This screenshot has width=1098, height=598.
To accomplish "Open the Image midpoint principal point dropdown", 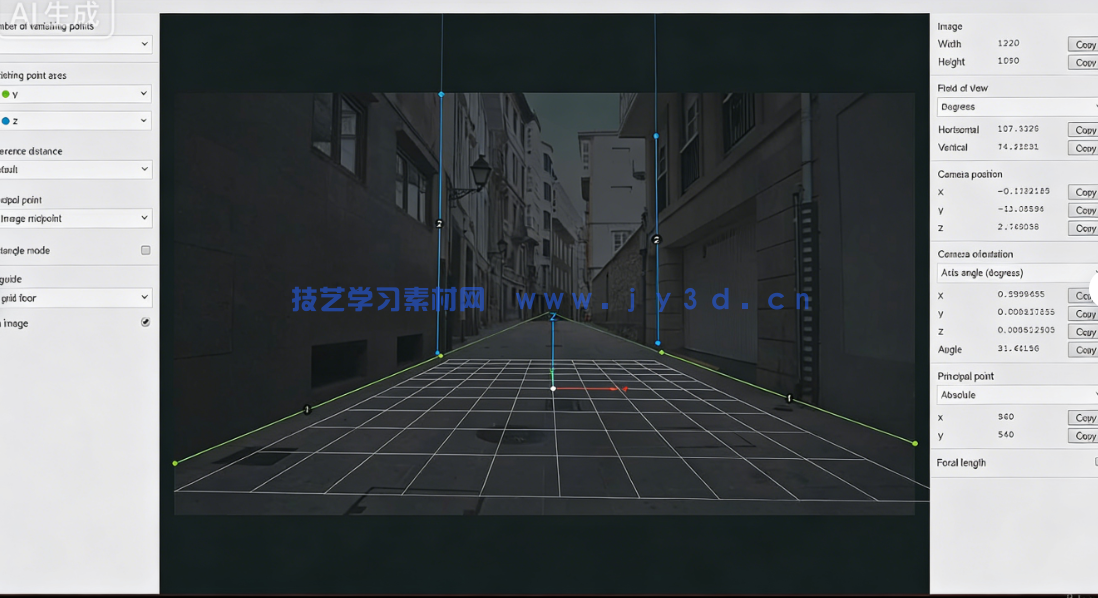I will tap(75, 218).
